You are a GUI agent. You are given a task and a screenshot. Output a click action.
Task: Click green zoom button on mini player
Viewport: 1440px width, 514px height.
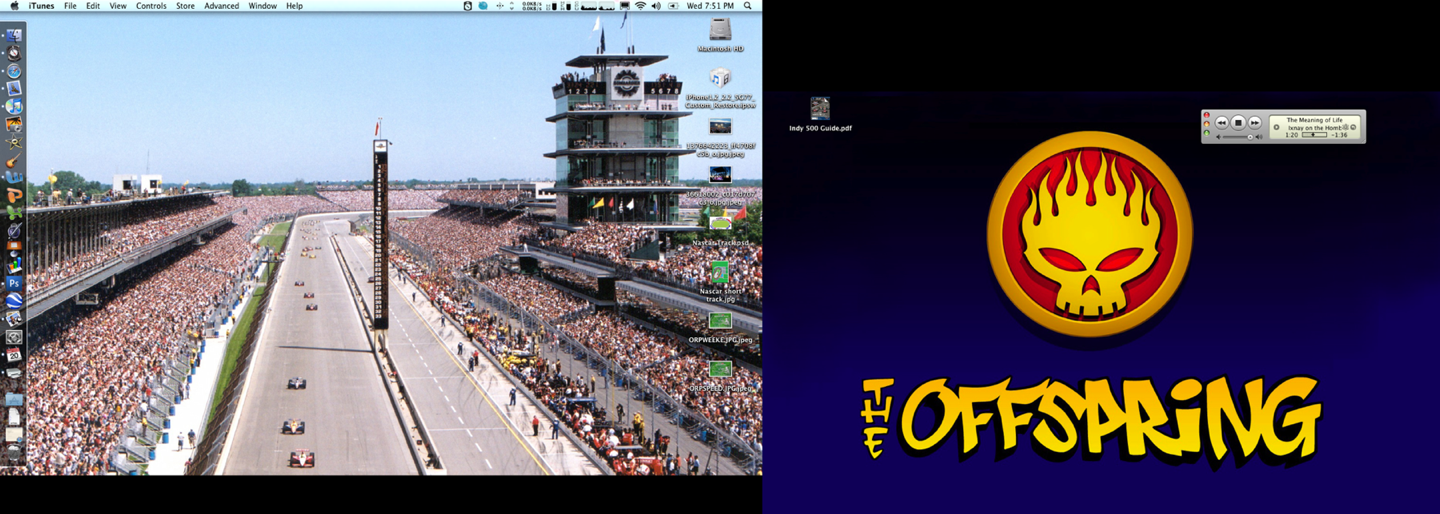pyautogui.click(x=1207, y=133)
